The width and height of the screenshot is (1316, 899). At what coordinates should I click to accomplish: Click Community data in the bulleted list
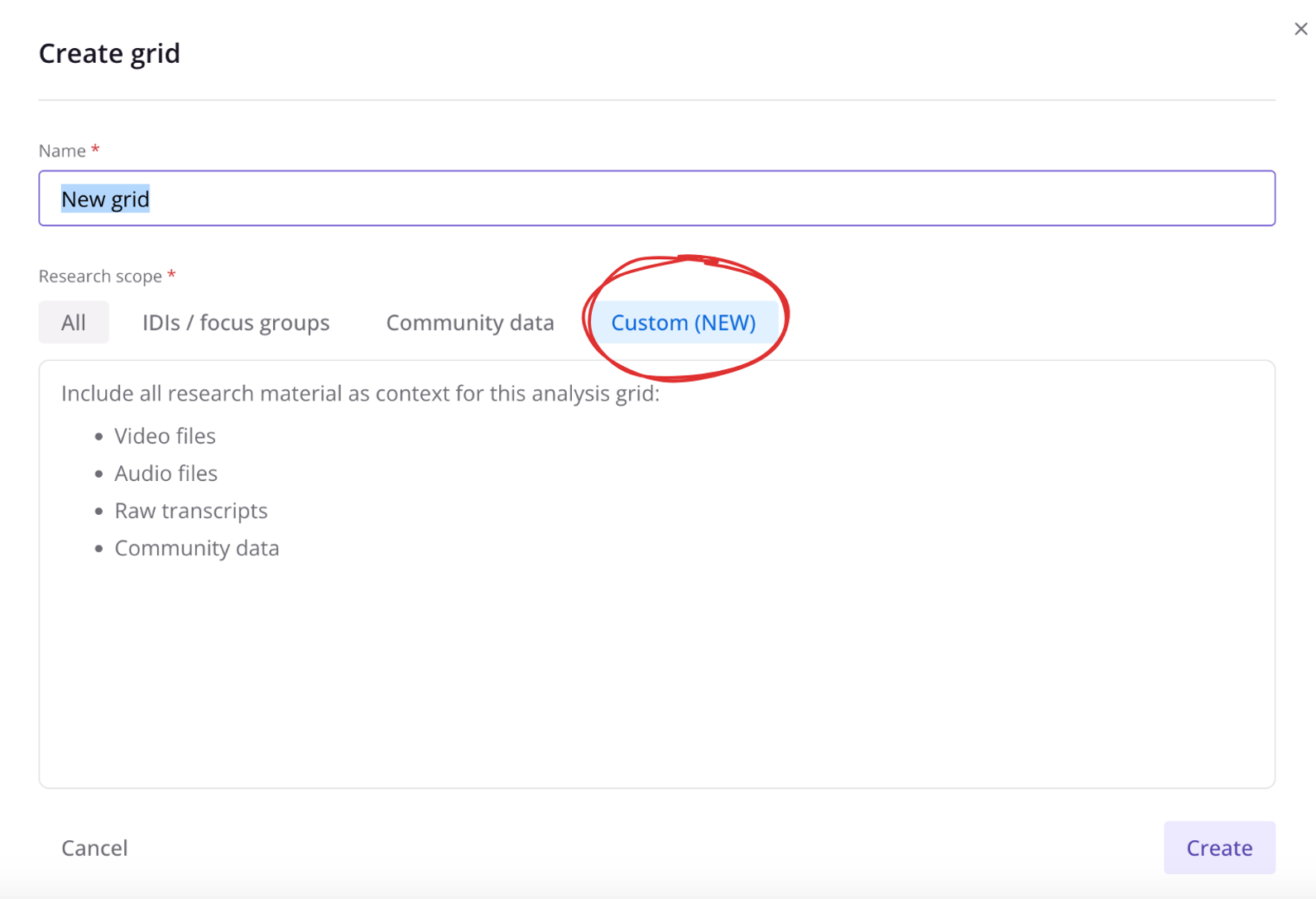[197, 548]
